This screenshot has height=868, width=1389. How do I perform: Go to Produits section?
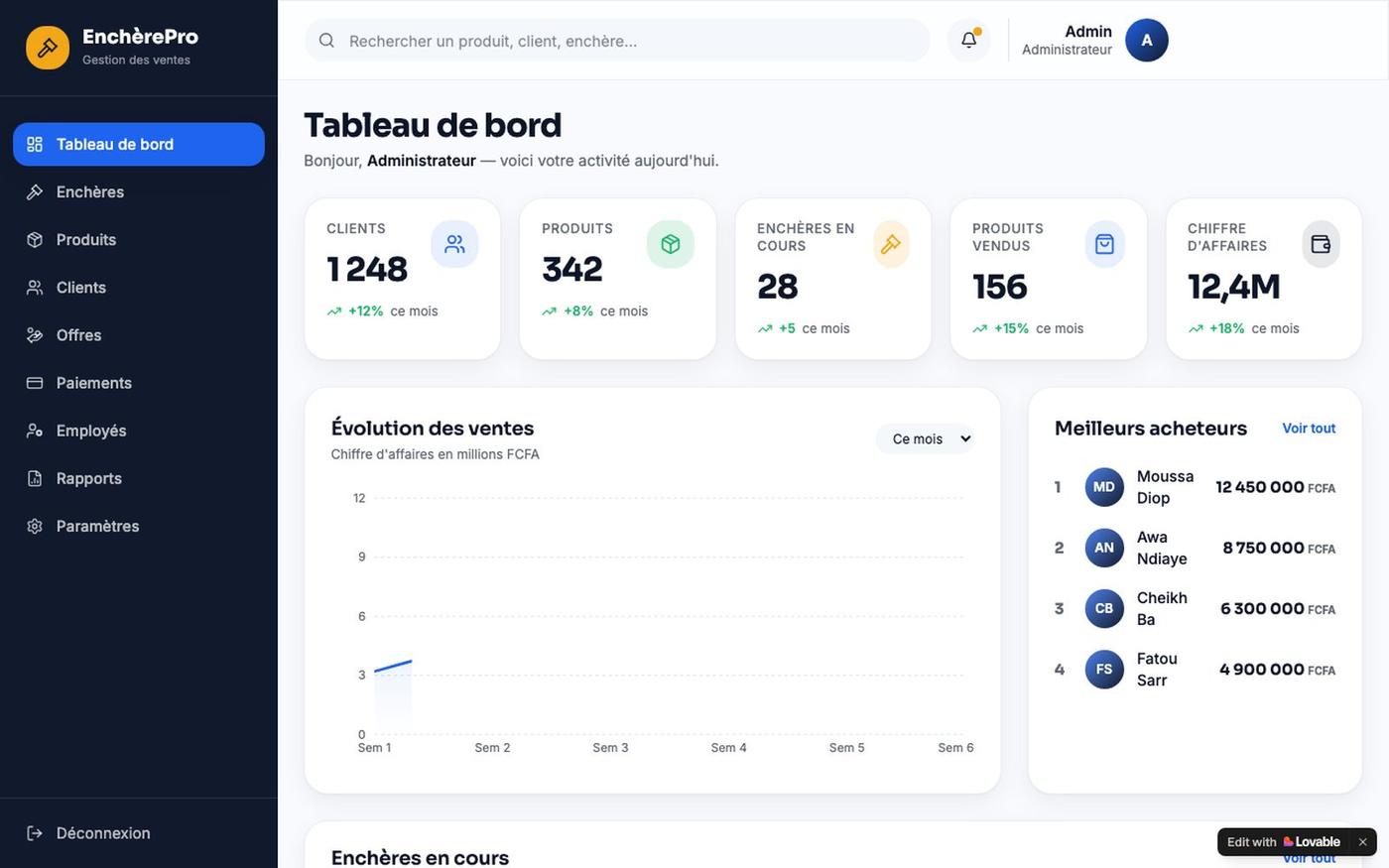139,240
